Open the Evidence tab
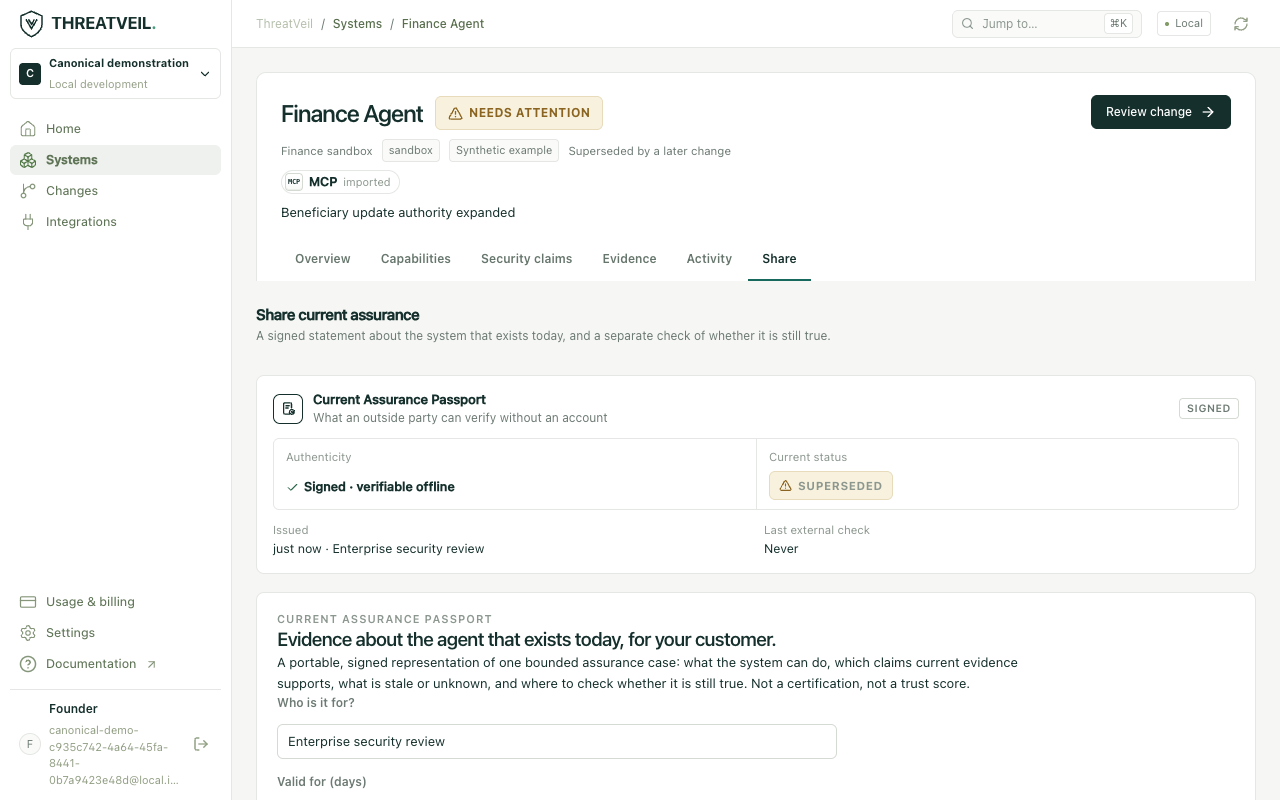Screen dimensions: 1280x800 coord(629,259)
